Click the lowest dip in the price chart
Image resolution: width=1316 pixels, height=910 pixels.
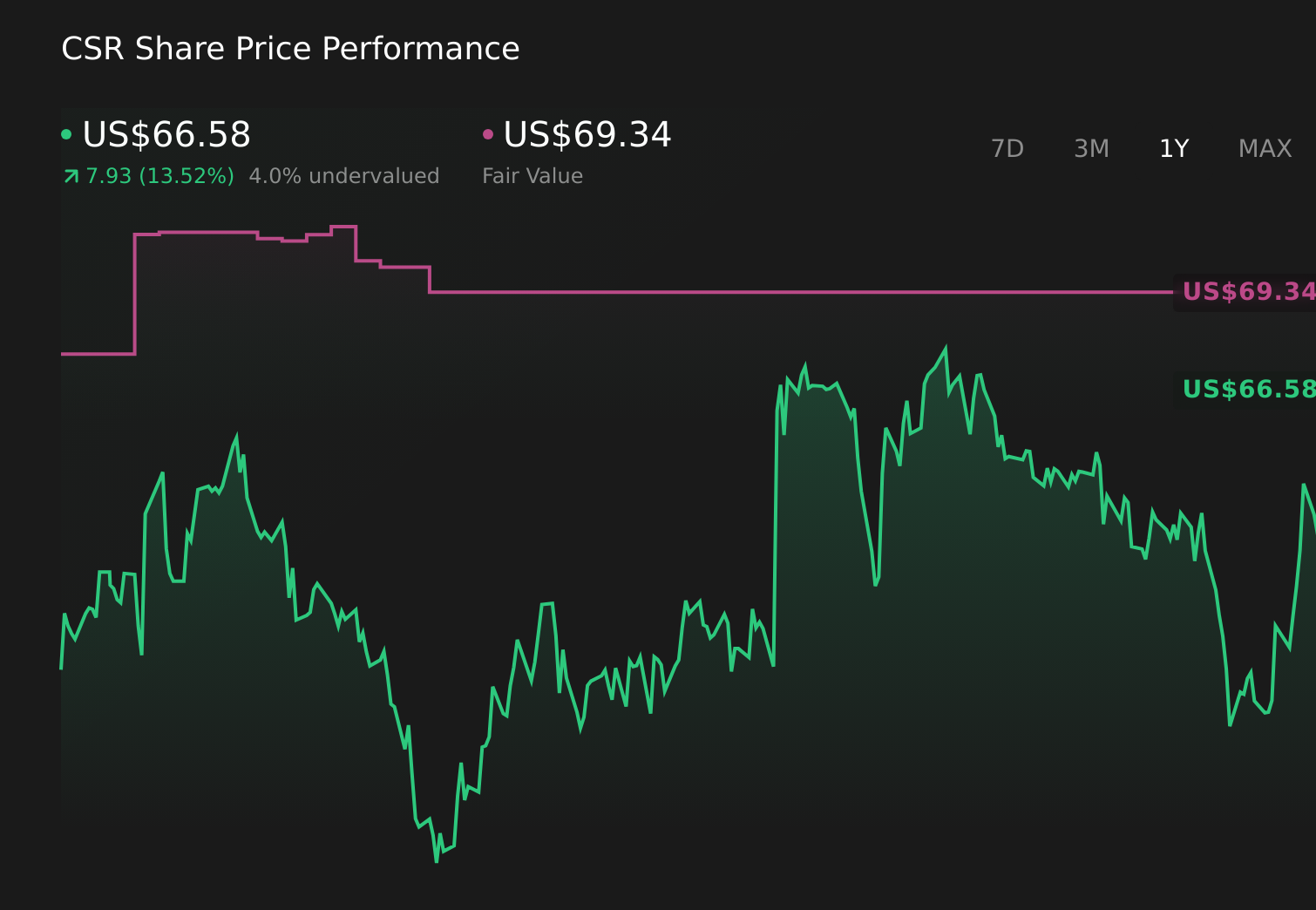(x=436, y=861)
